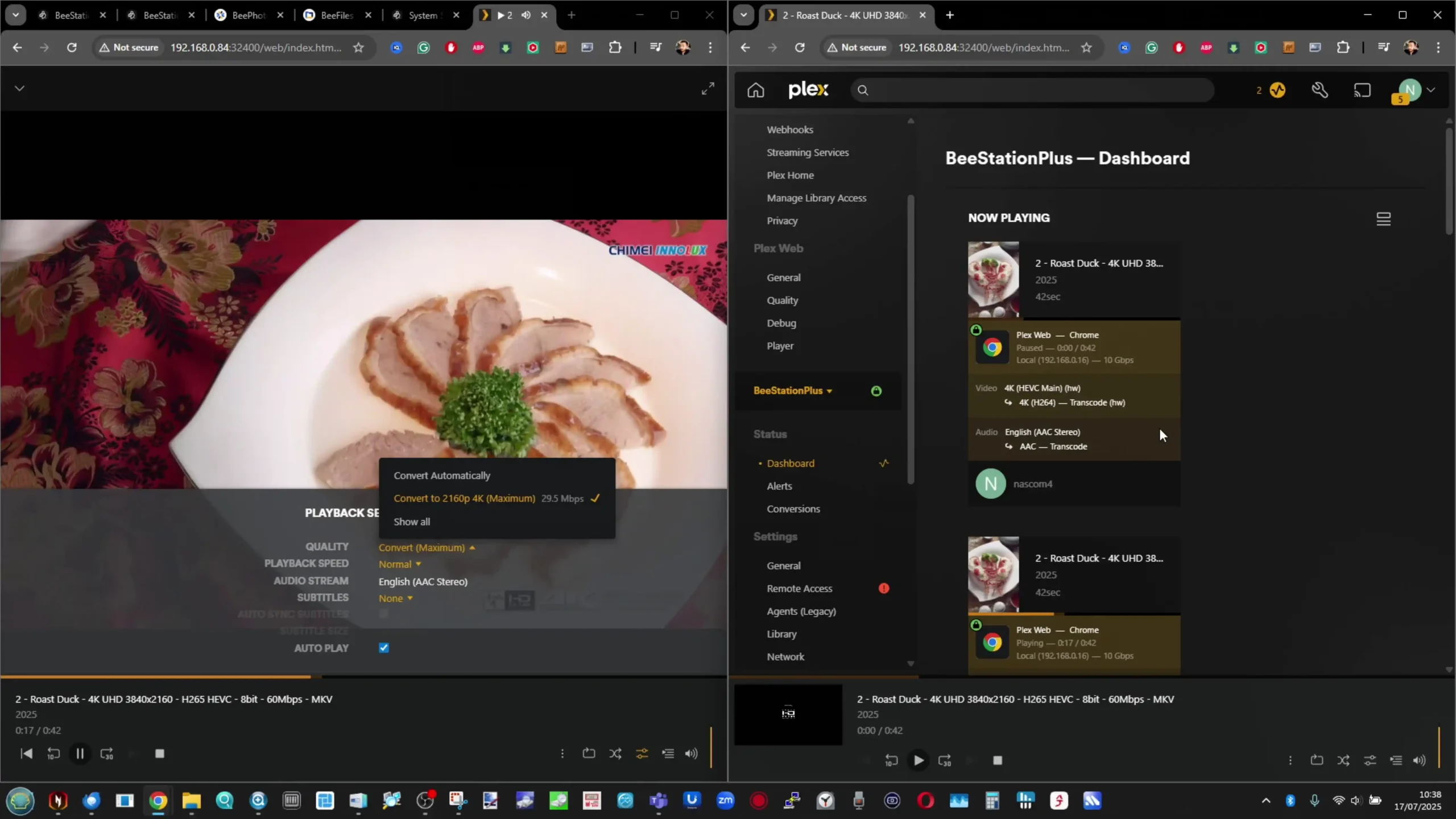Open the Quality Convert (Maximum) dropdown
Viewport: 1456px width, 819px height.
coord(427,548)
